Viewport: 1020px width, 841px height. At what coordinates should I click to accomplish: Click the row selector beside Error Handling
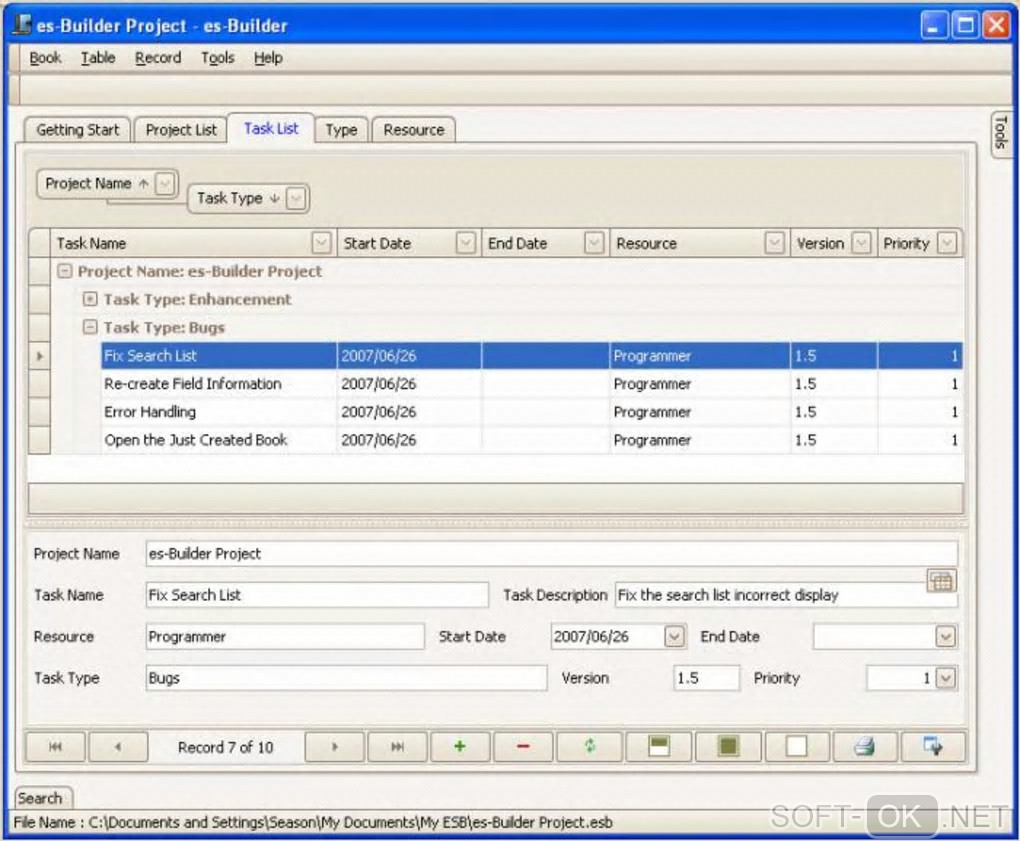40,412
